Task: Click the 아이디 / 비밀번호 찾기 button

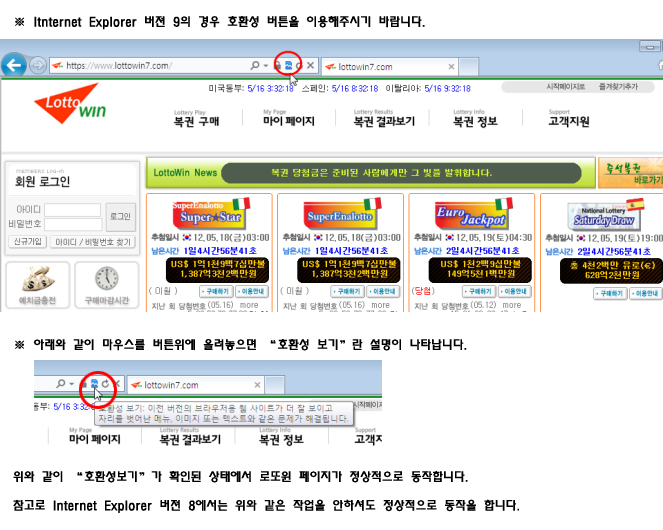Action: click(x=93, y=242)
